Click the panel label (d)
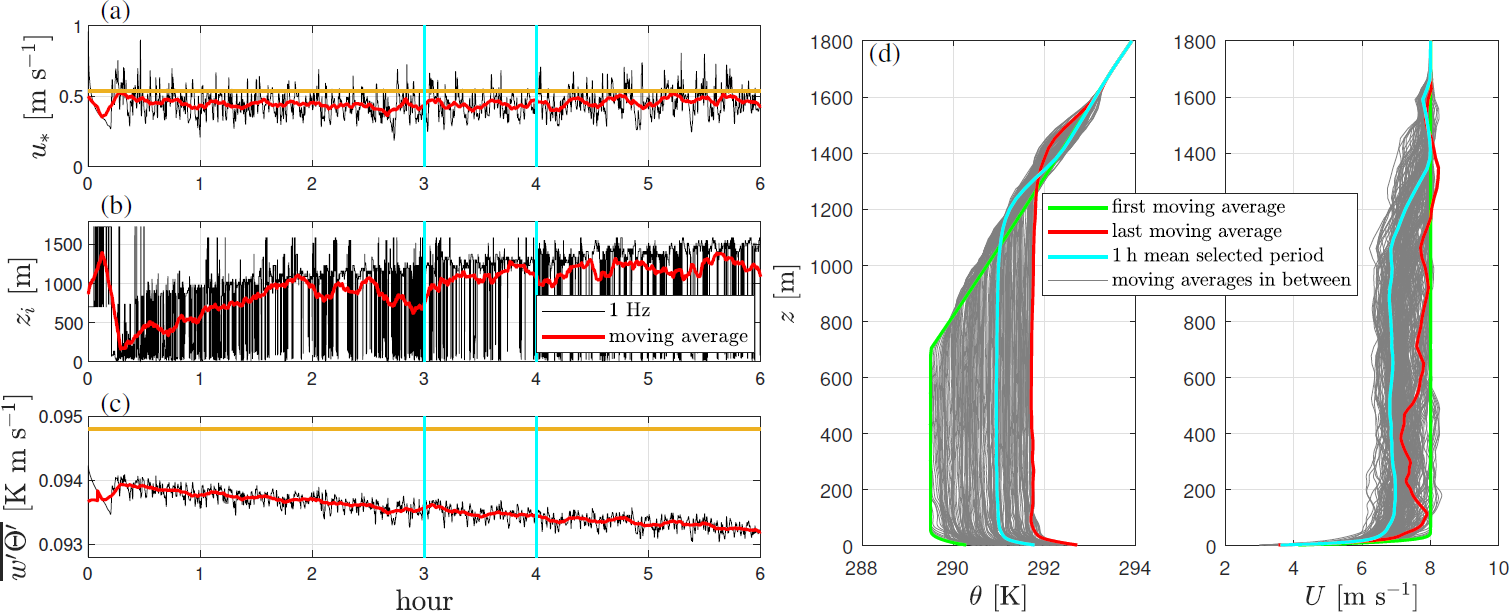This screenshot has width=1510, height=612. 885,54
